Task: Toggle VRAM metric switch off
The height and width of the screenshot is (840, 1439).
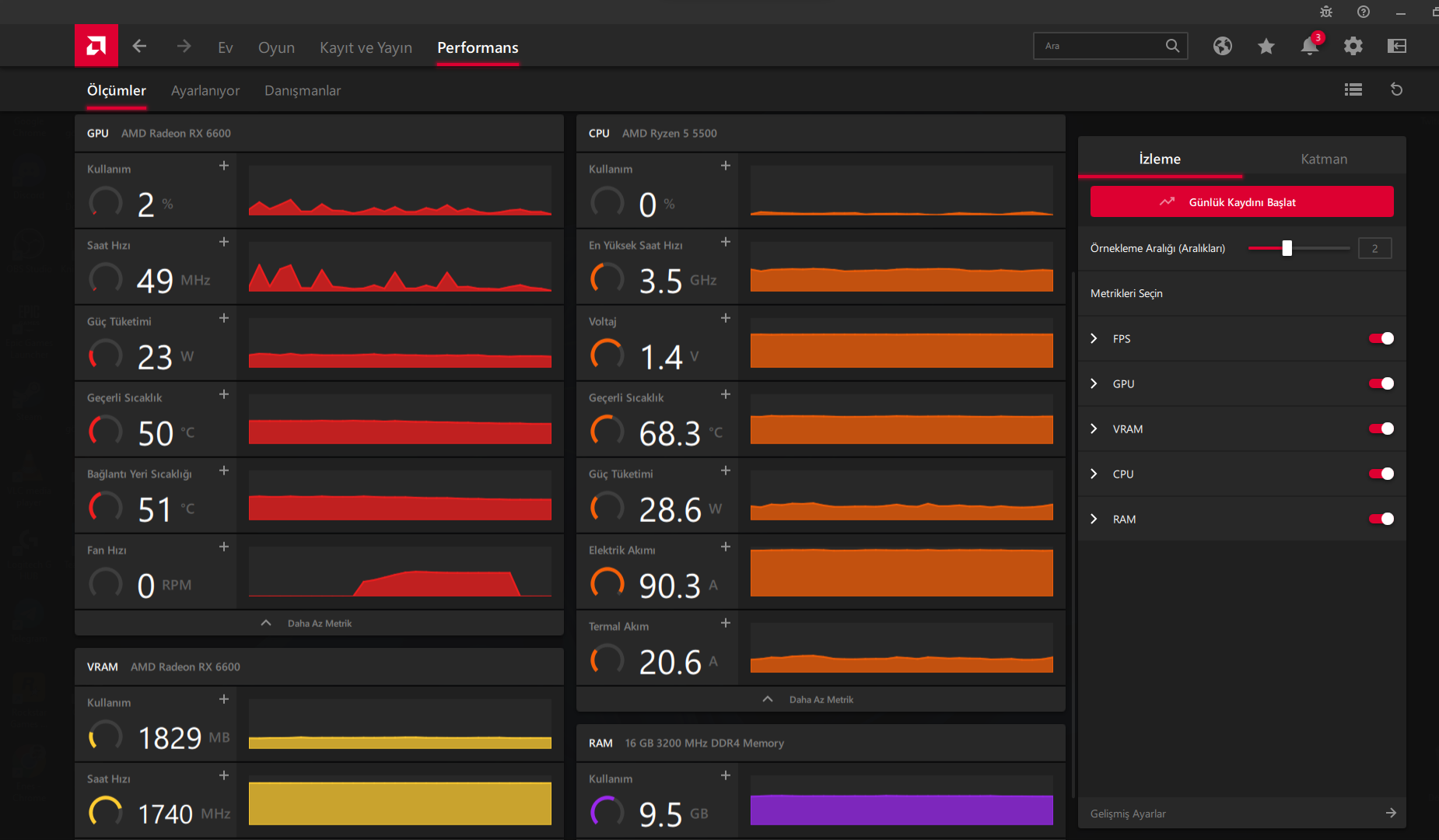Action: coord(1381,429)
